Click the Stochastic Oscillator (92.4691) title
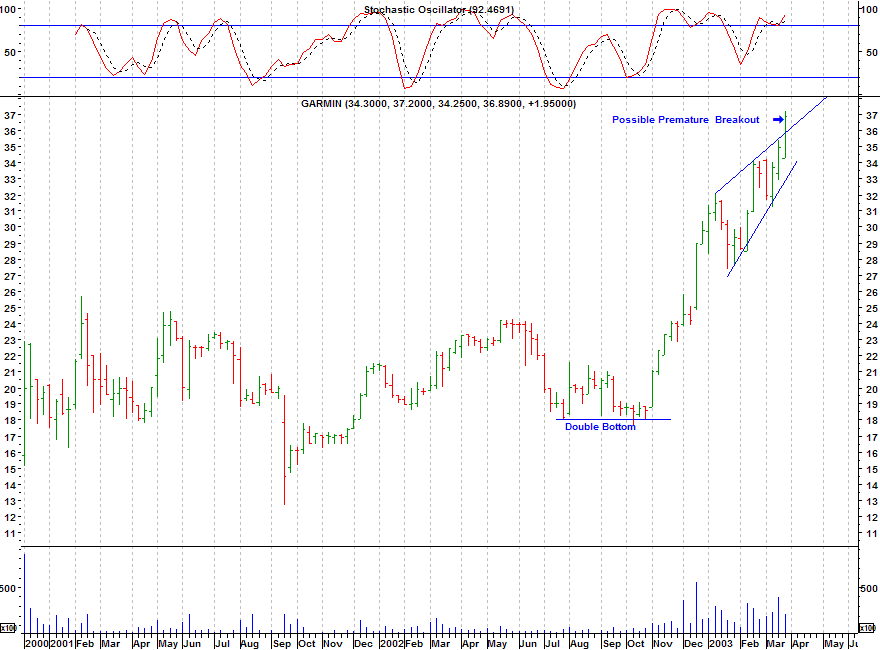880x650 pixels. pyautogui.click(x=439, y=10)
